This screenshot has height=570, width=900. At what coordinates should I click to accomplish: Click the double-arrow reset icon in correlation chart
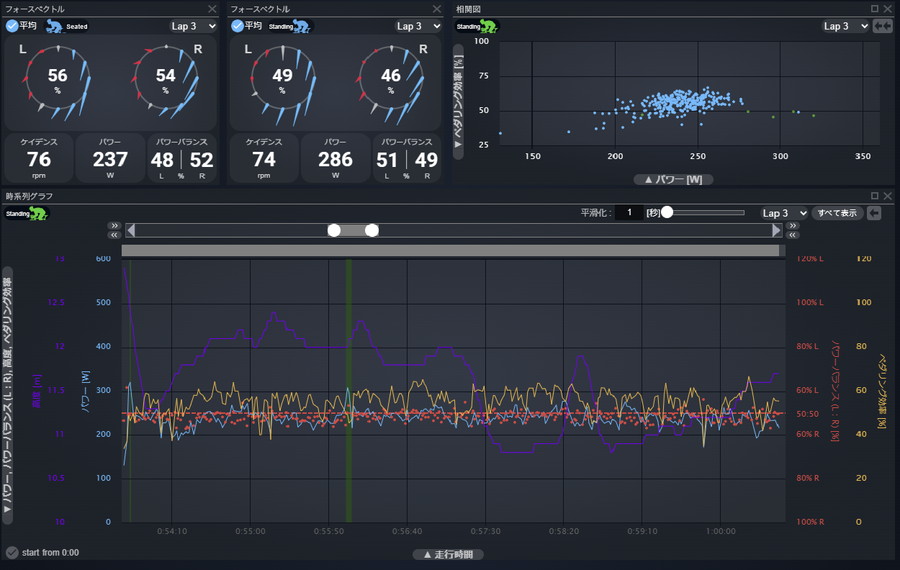tap(883, 26)
